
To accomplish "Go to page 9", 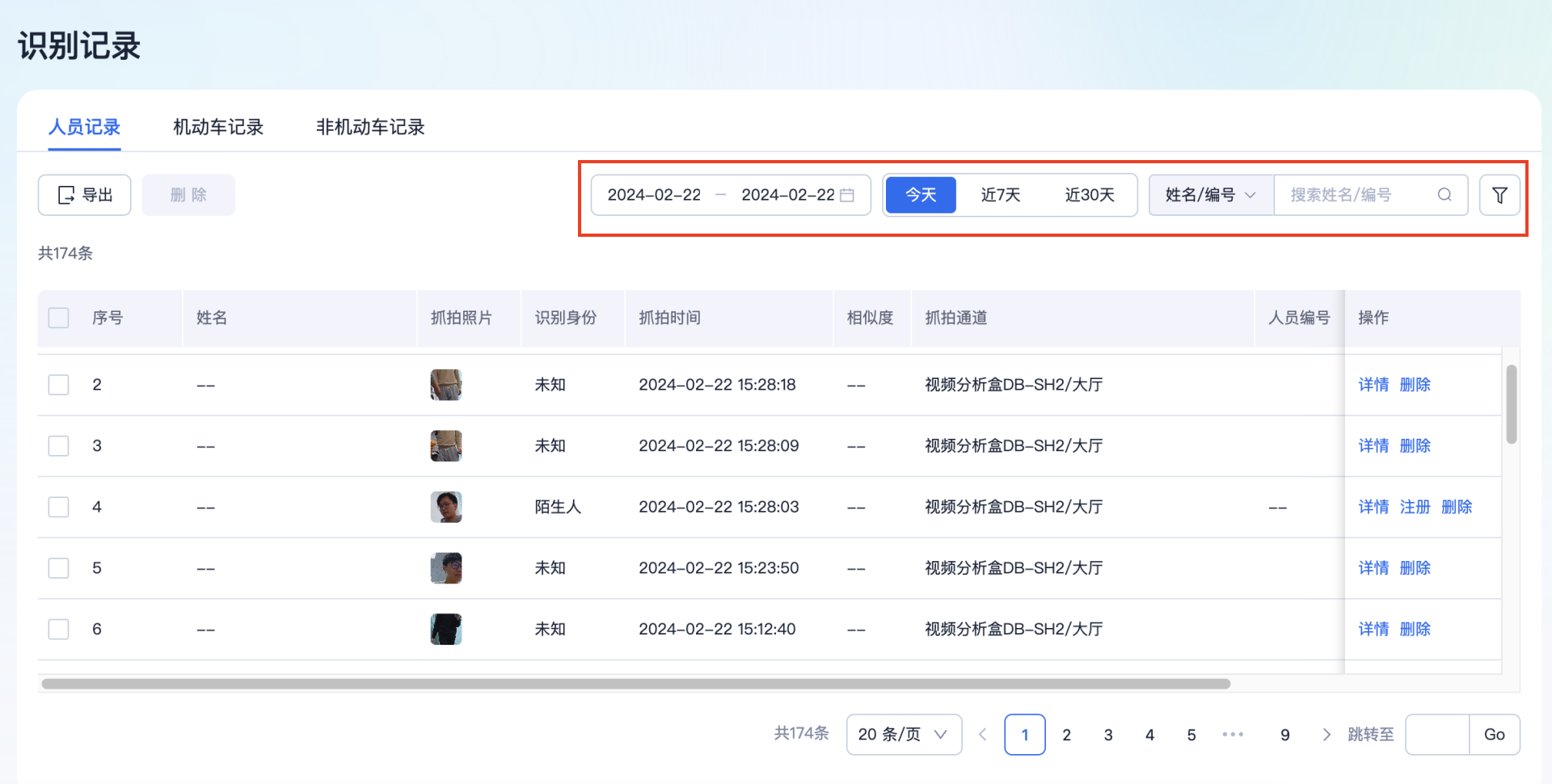I will (x=1285, y=735).
